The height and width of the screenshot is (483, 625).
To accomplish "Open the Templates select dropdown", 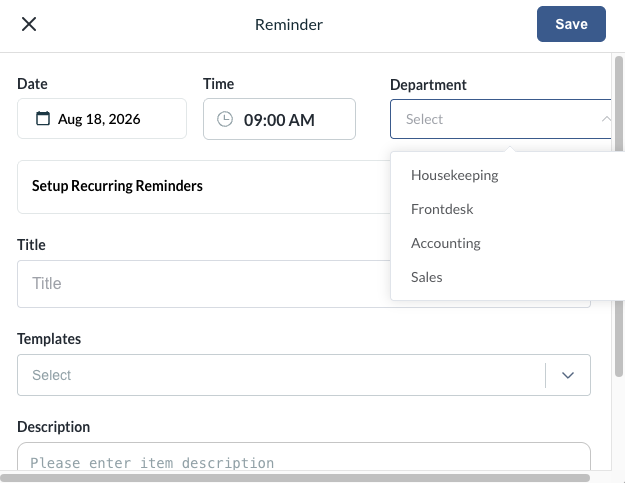I will tap(304, 375).
